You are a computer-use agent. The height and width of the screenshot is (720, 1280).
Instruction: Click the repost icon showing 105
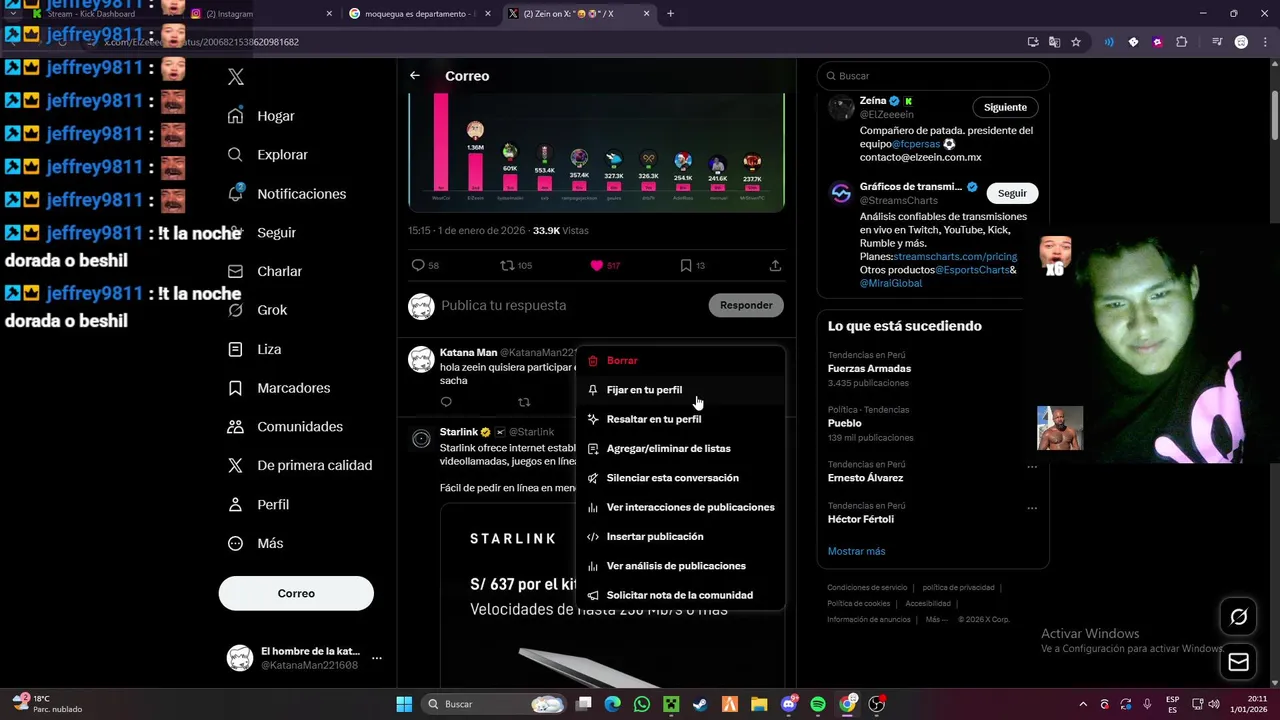point(507,265)
